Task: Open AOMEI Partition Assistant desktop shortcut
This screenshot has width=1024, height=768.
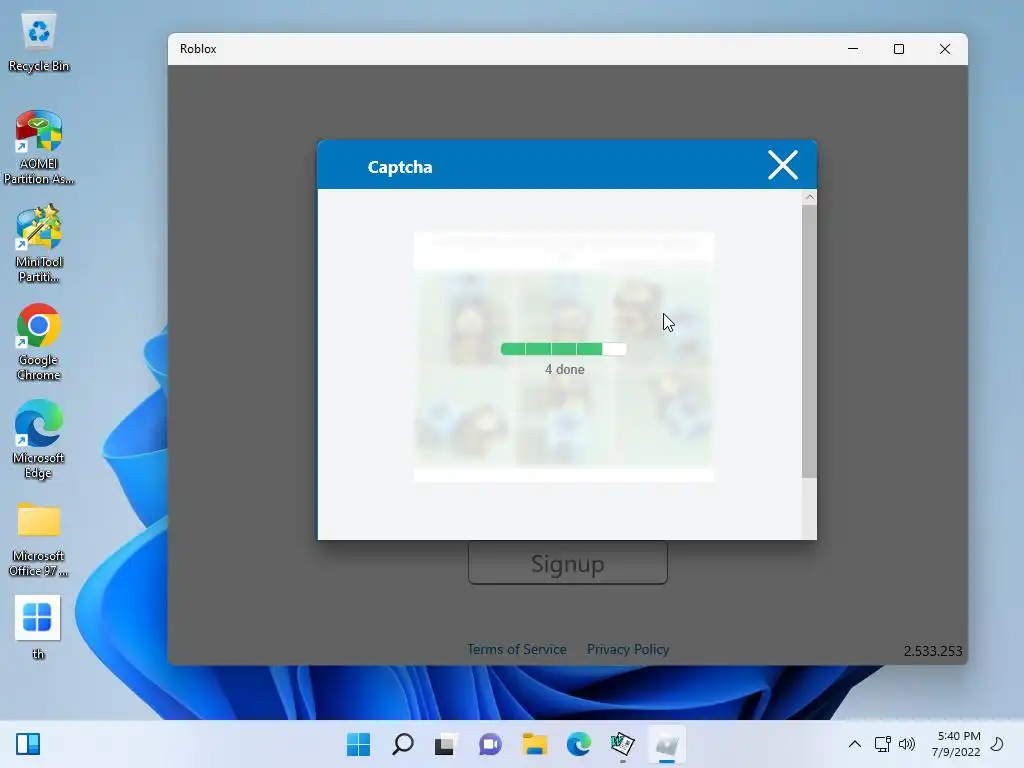Action: [x=39, y=148]
